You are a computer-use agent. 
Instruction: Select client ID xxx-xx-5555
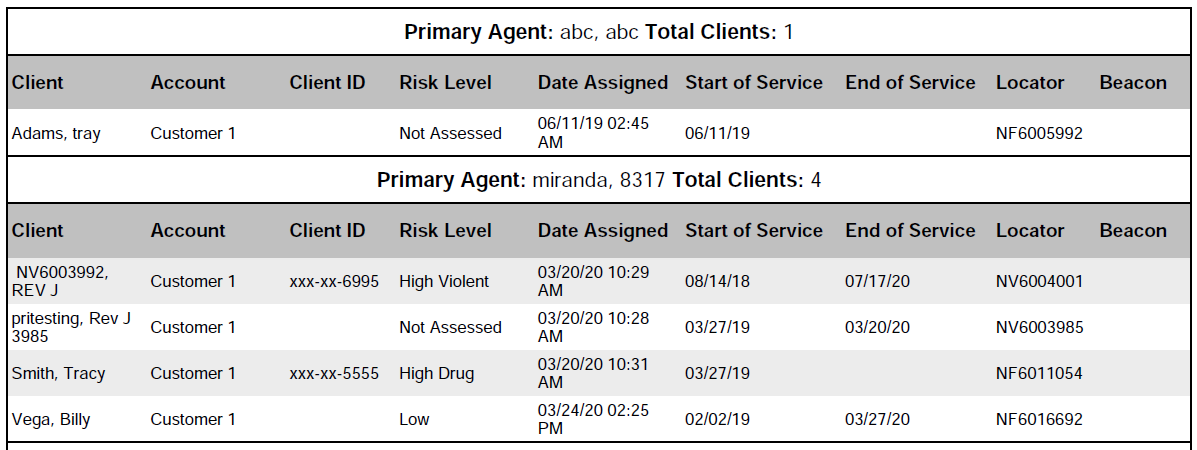click(334, 374)
